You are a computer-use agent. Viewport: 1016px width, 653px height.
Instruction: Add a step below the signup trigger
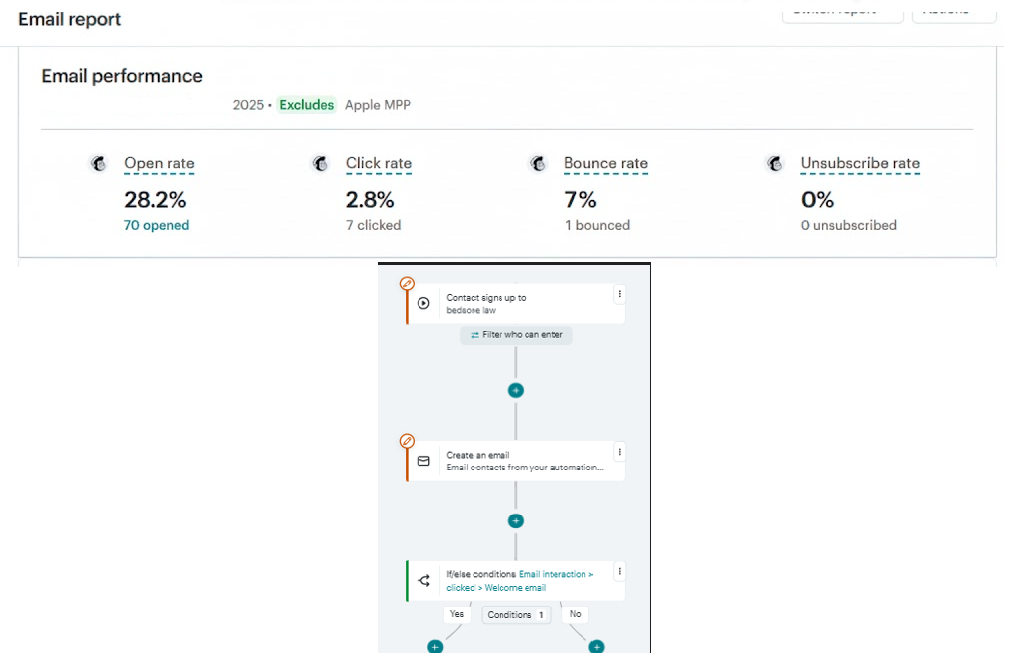pos(516,390)
